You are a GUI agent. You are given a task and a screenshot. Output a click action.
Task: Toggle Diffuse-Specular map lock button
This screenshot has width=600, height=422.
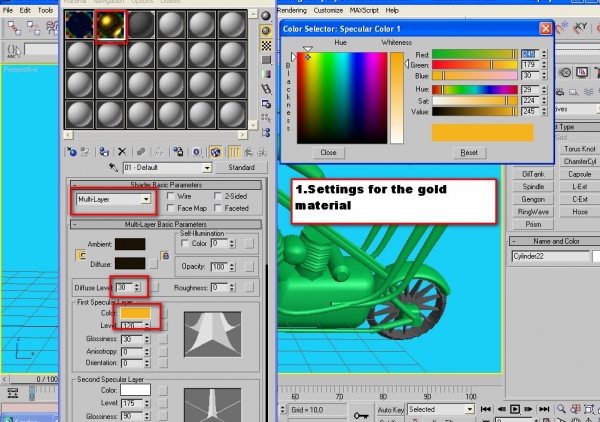click(165, 255)
